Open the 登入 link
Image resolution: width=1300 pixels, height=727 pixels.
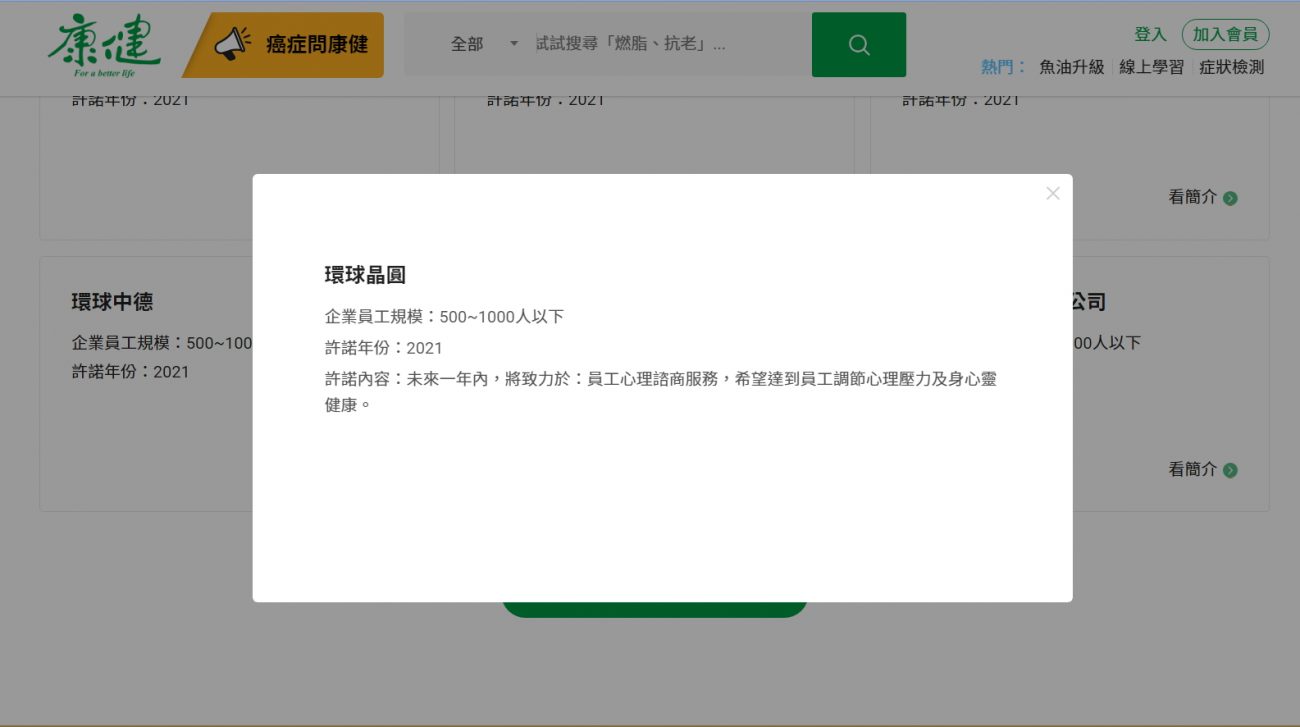pos(1150,33)
